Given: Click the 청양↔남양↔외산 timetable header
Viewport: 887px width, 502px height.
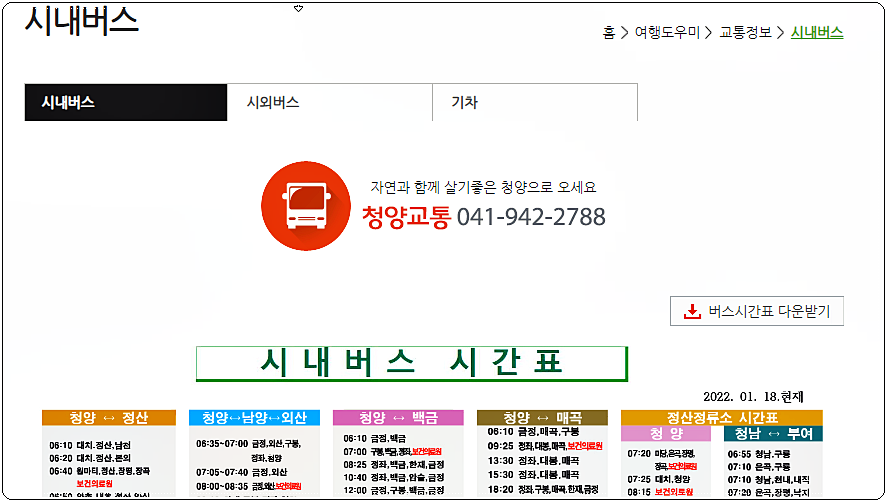Looking at the screenshot, I should tap(254, 418).
